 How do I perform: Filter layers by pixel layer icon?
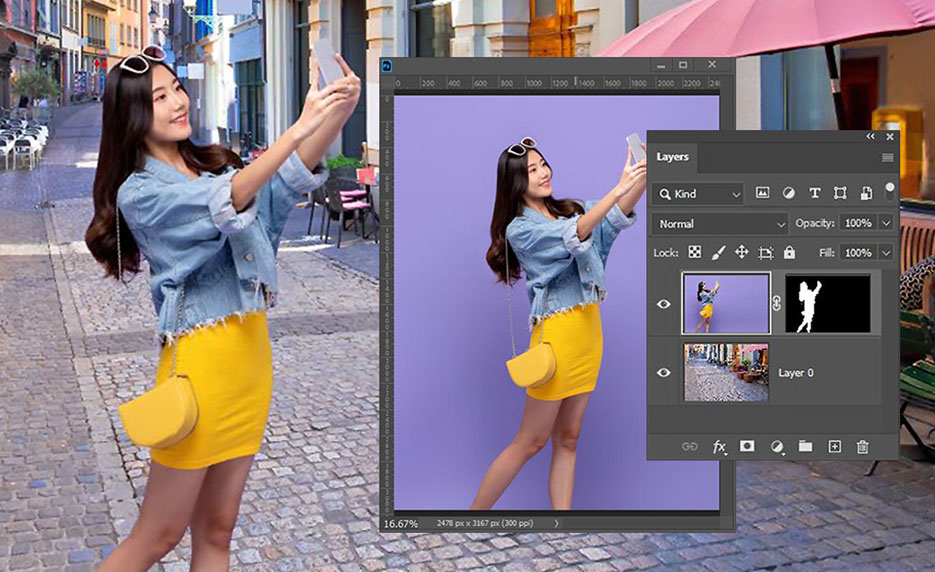(762, 193)
